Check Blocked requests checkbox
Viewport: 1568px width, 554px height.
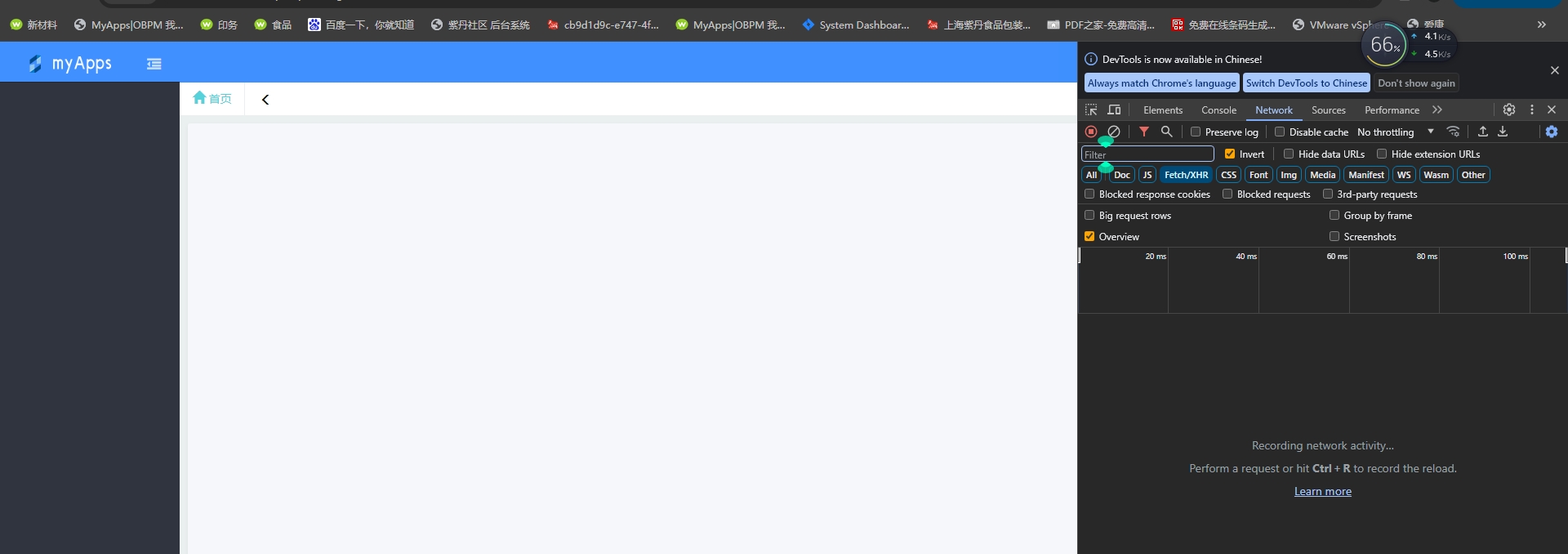coord(1227,194)
